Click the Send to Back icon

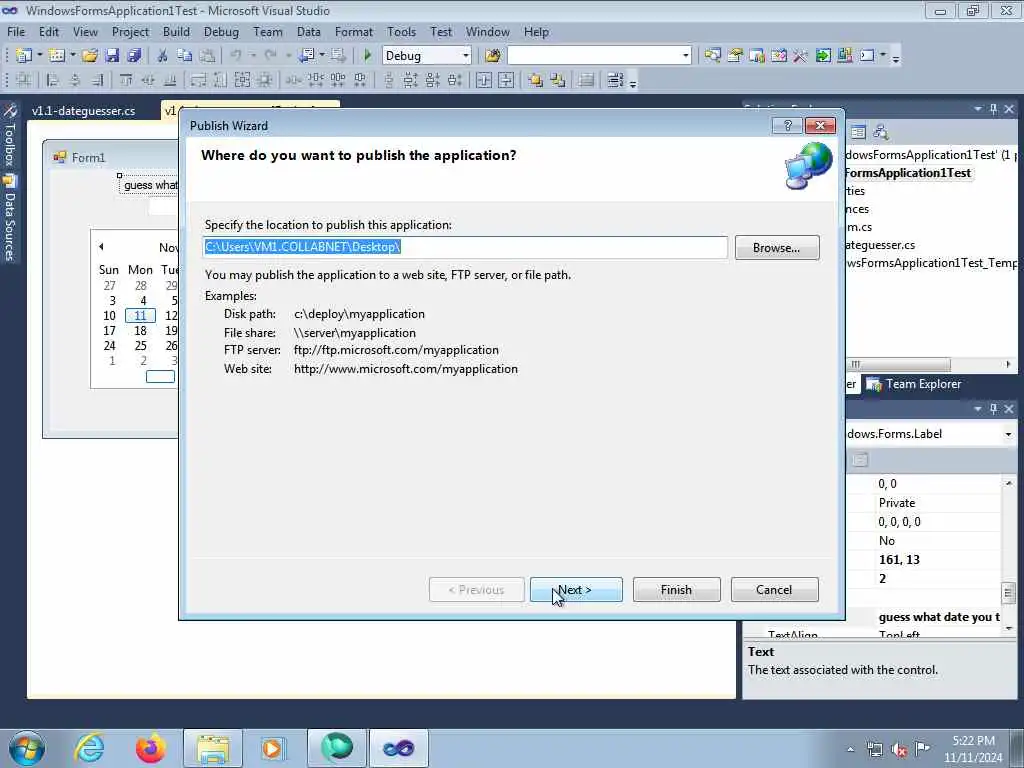558,80
